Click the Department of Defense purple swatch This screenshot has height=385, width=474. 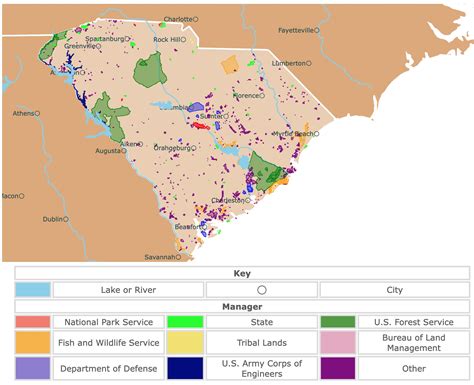coord(33,368)
